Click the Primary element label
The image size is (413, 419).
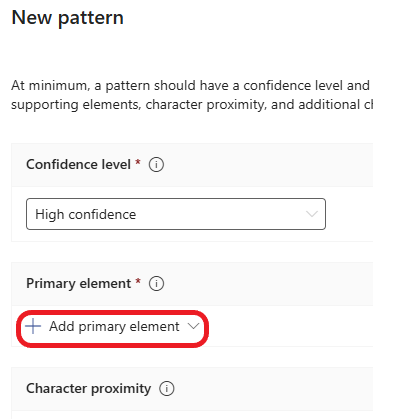pos(78,284)
